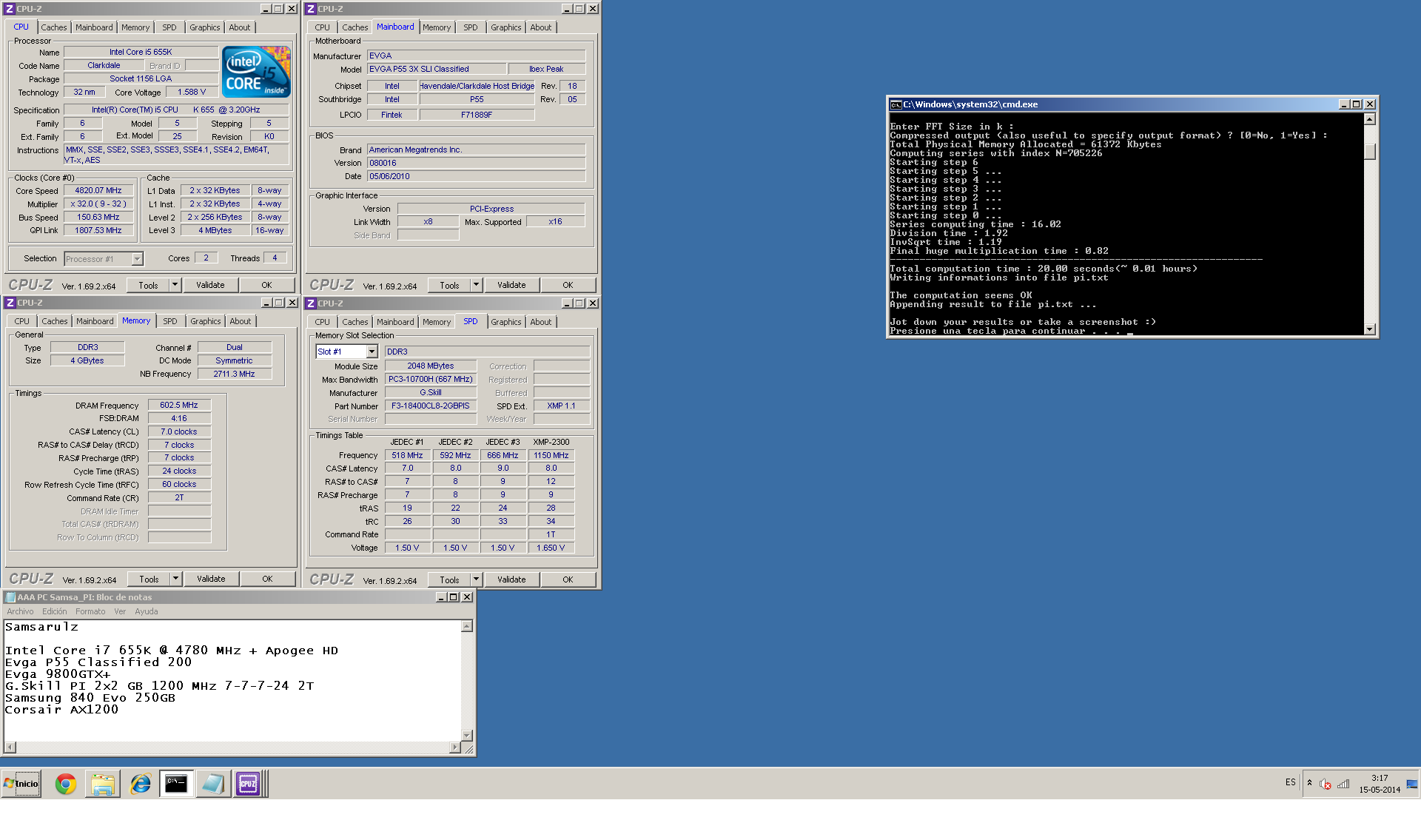The width and height of the screenshot is (1421, 840).
Task: Open Graphics tab in the Mainboard CPU-Z window
Action: pyautogui.click(x=505, y=27)
